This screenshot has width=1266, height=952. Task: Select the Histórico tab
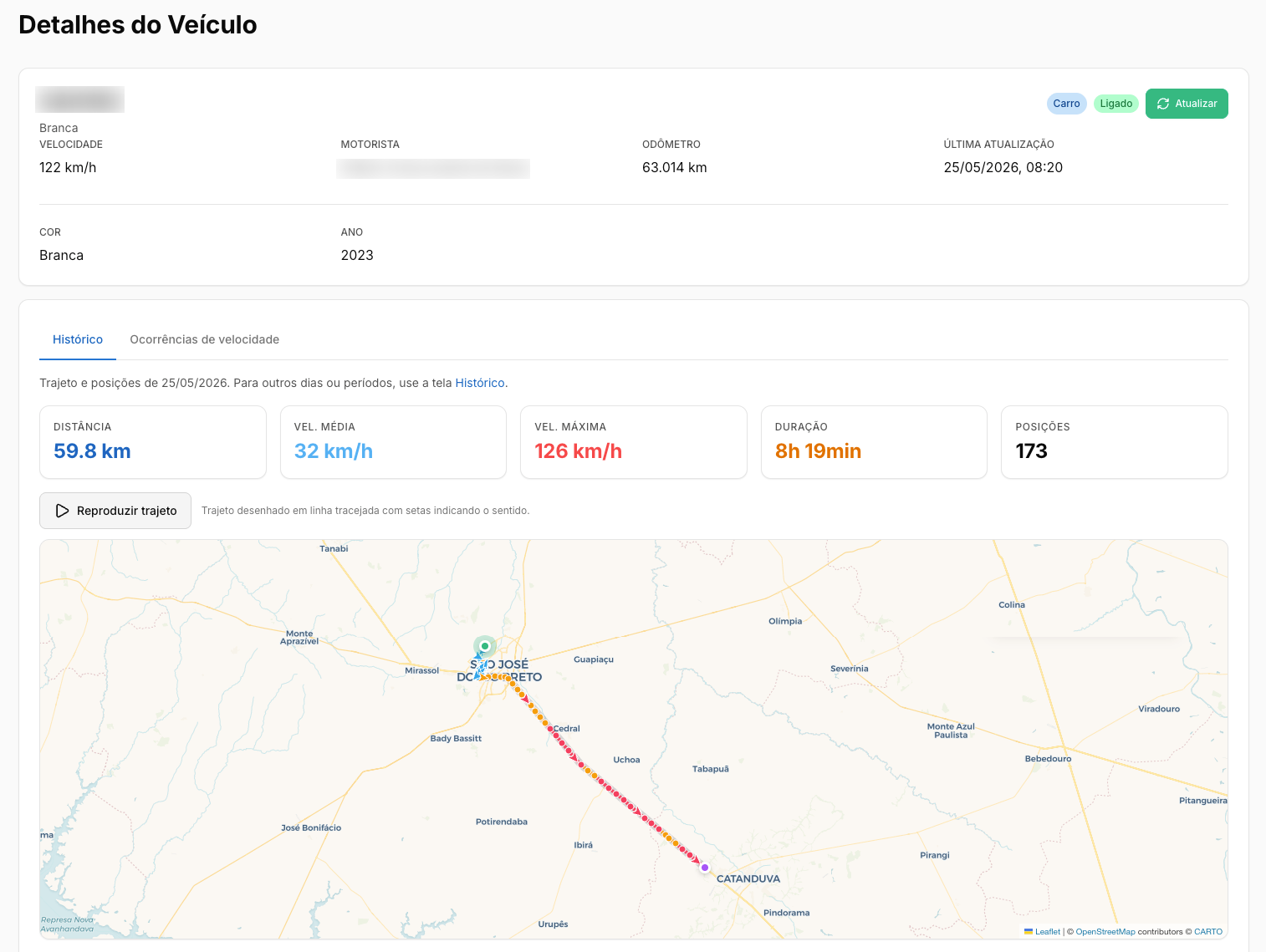click(78, 339)
